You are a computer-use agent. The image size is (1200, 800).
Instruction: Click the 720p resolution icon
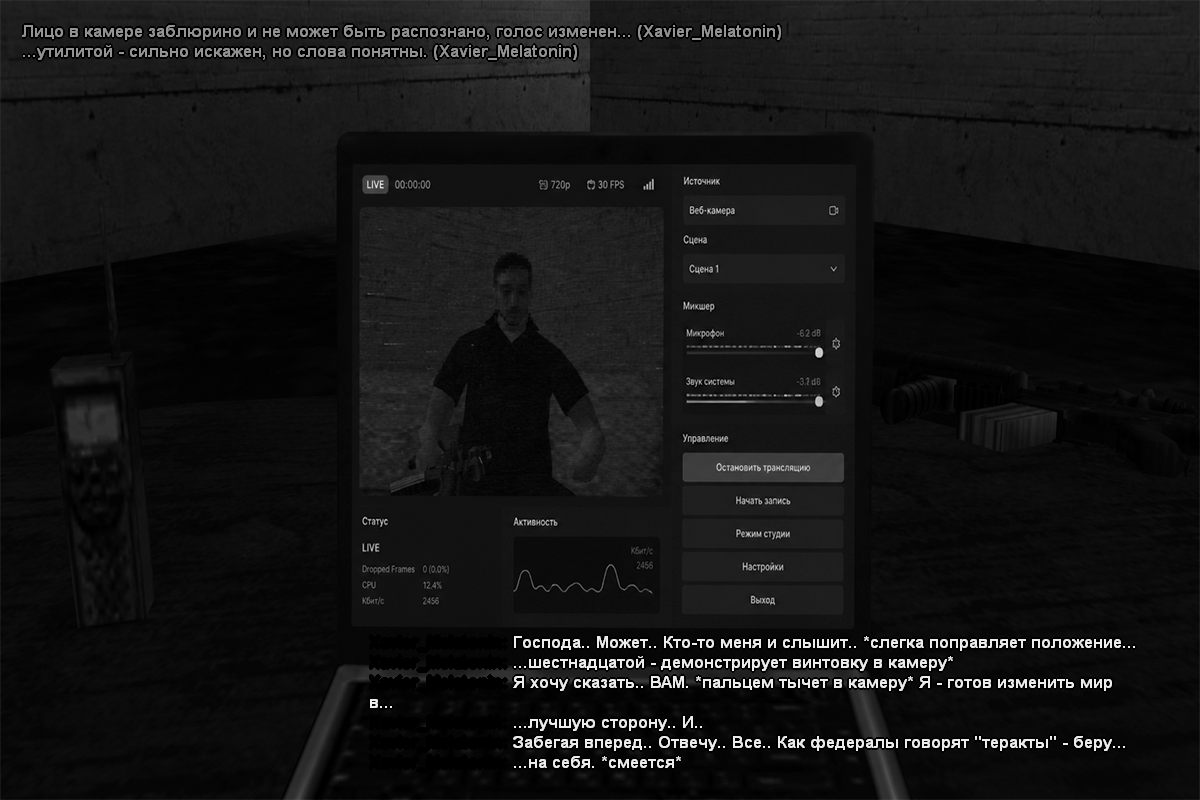543,185
